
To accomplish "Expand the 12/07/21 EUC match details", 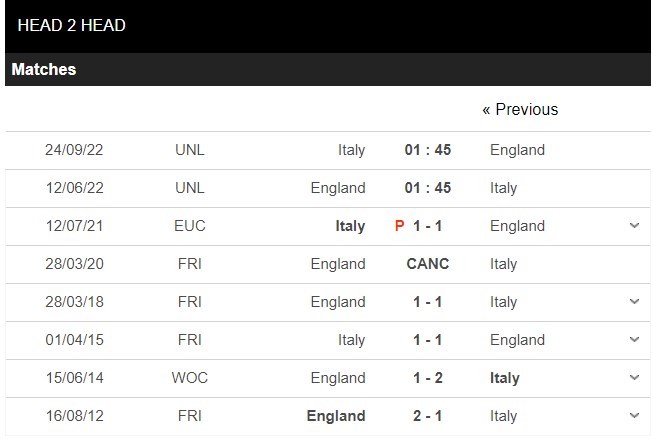I will click(634, 226).
